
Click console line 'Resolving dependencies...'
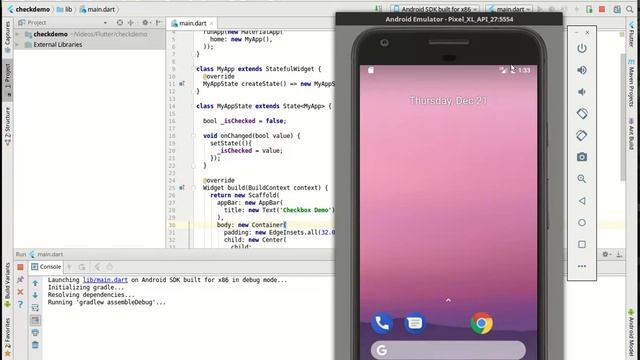click(91, 295)
